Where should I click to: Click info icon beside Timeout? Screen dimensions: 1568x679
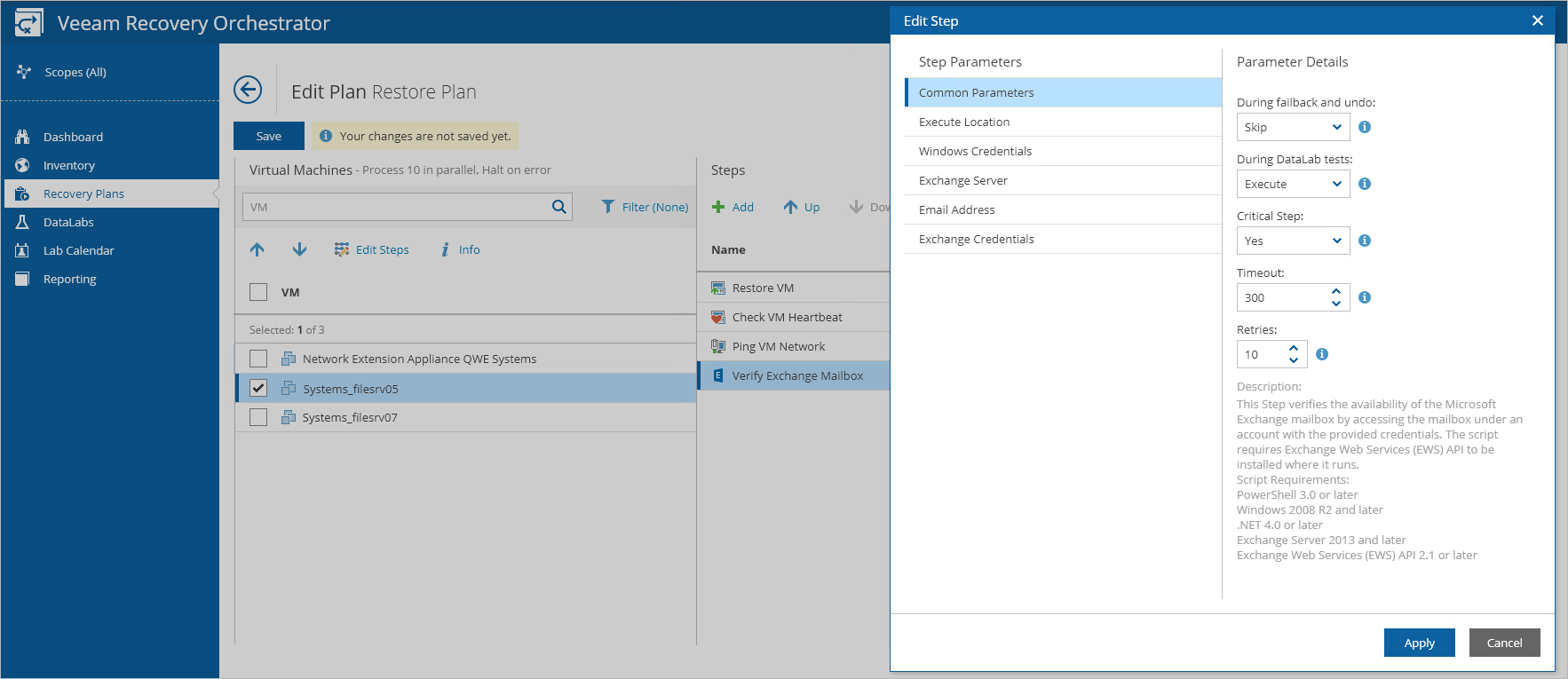tap(1365, 297)
